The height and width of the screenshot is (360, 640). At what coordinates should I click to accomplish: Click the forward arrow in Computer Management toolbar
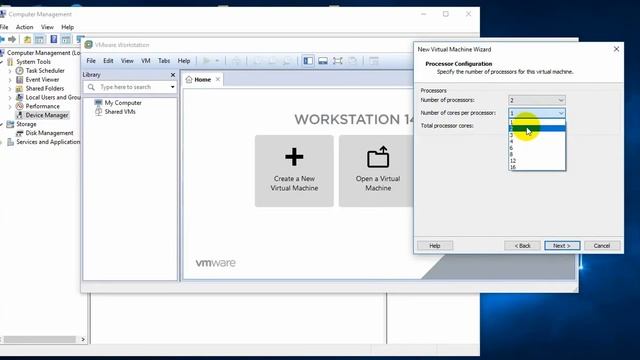[x=12, y=39]
